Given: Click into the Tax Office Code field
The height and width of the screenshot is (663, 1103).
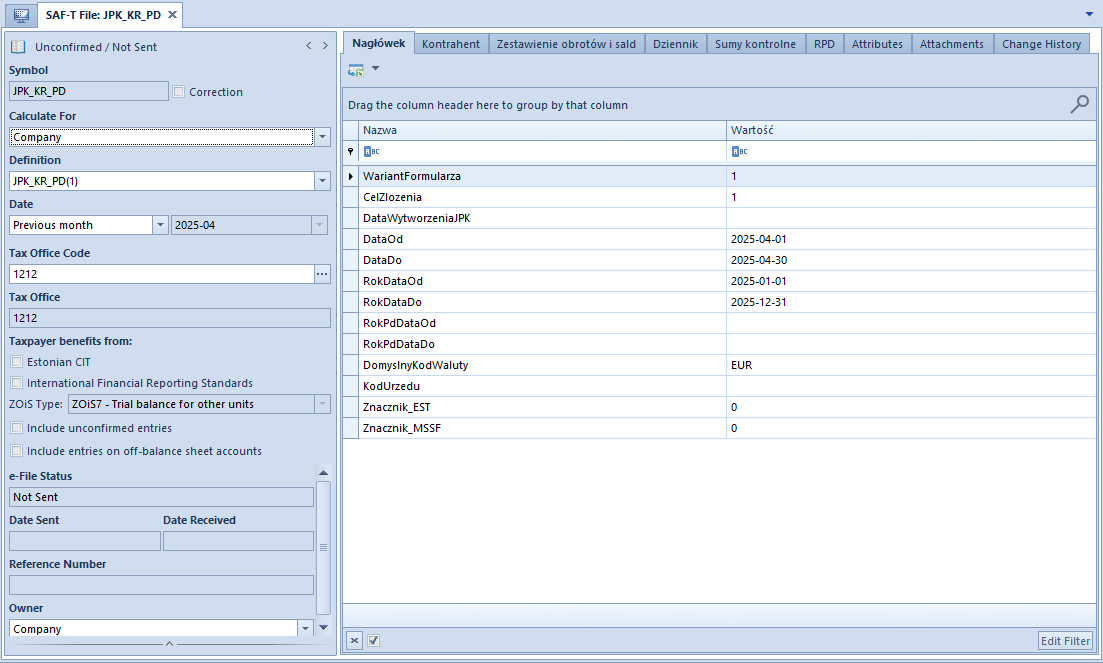Looking at the screenshot, I should click(161, 274).
